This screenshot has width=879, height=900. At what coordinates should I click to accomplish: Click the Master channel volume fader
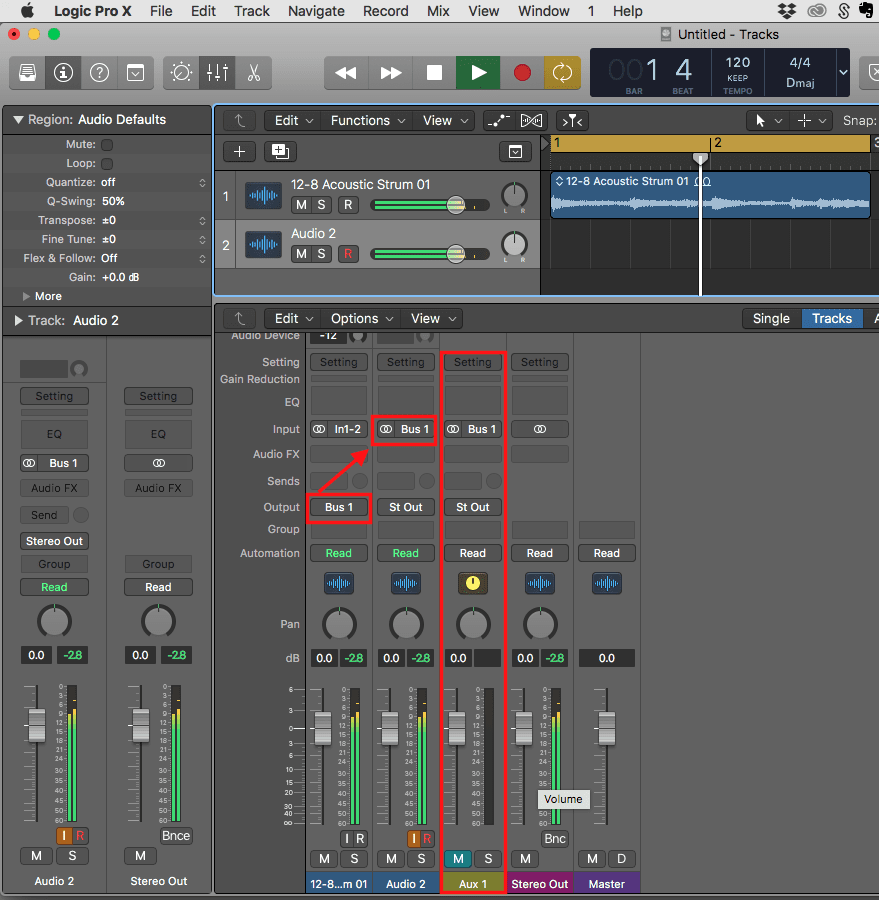(607, 728)
